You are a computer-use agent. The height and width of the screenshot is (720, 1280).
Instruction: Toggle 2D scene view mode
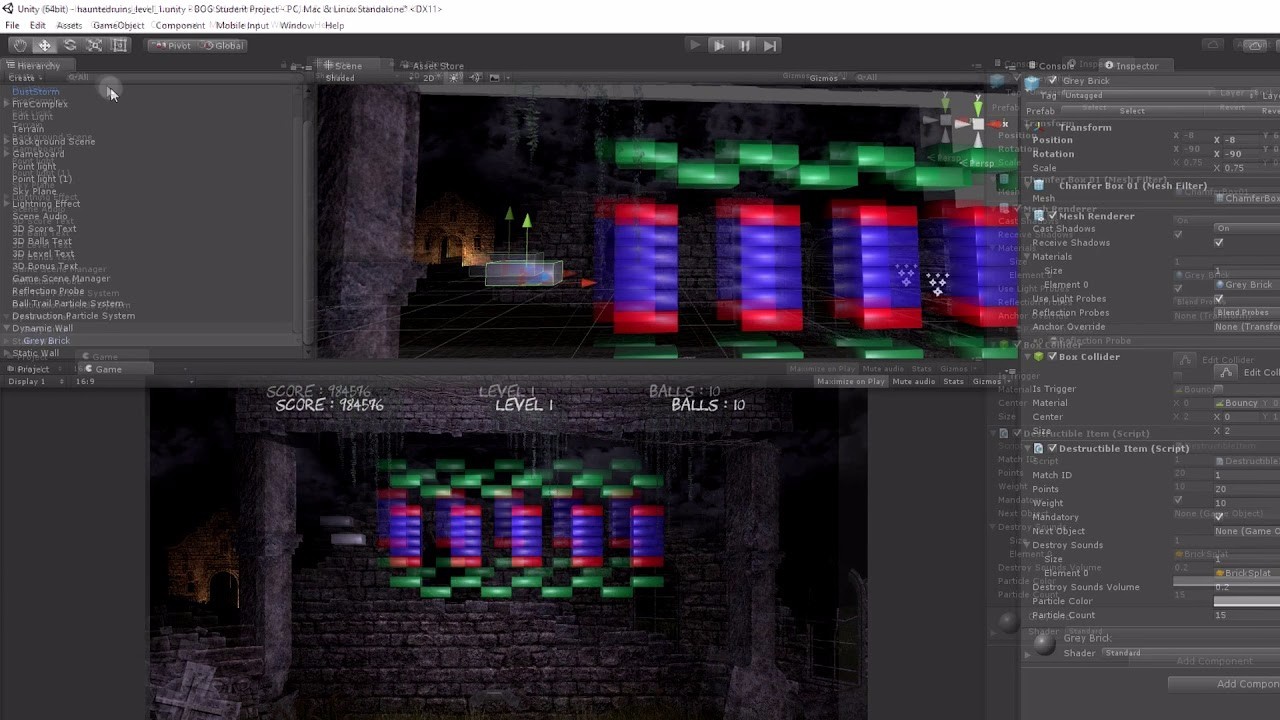430,78
